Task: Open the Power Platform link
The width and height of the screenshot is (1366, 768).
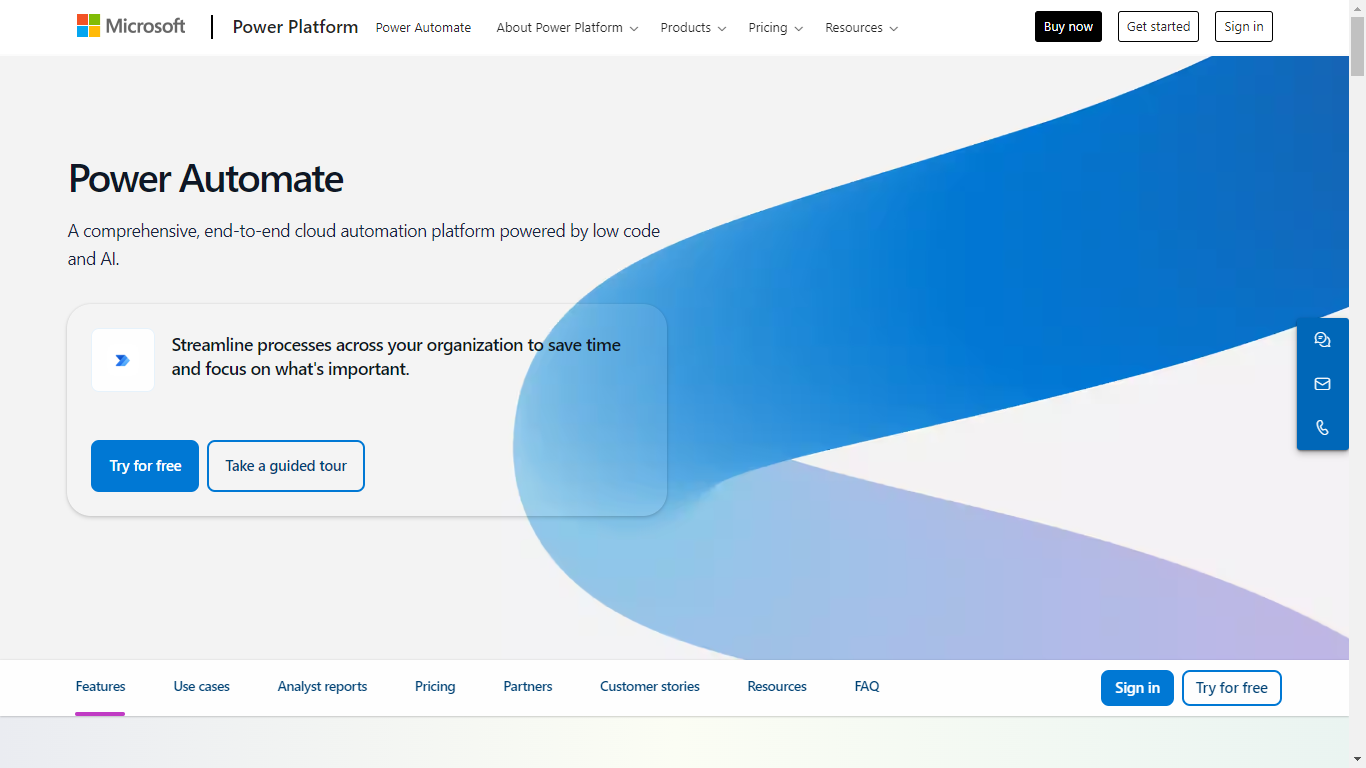Action: [x=295, y=27]
